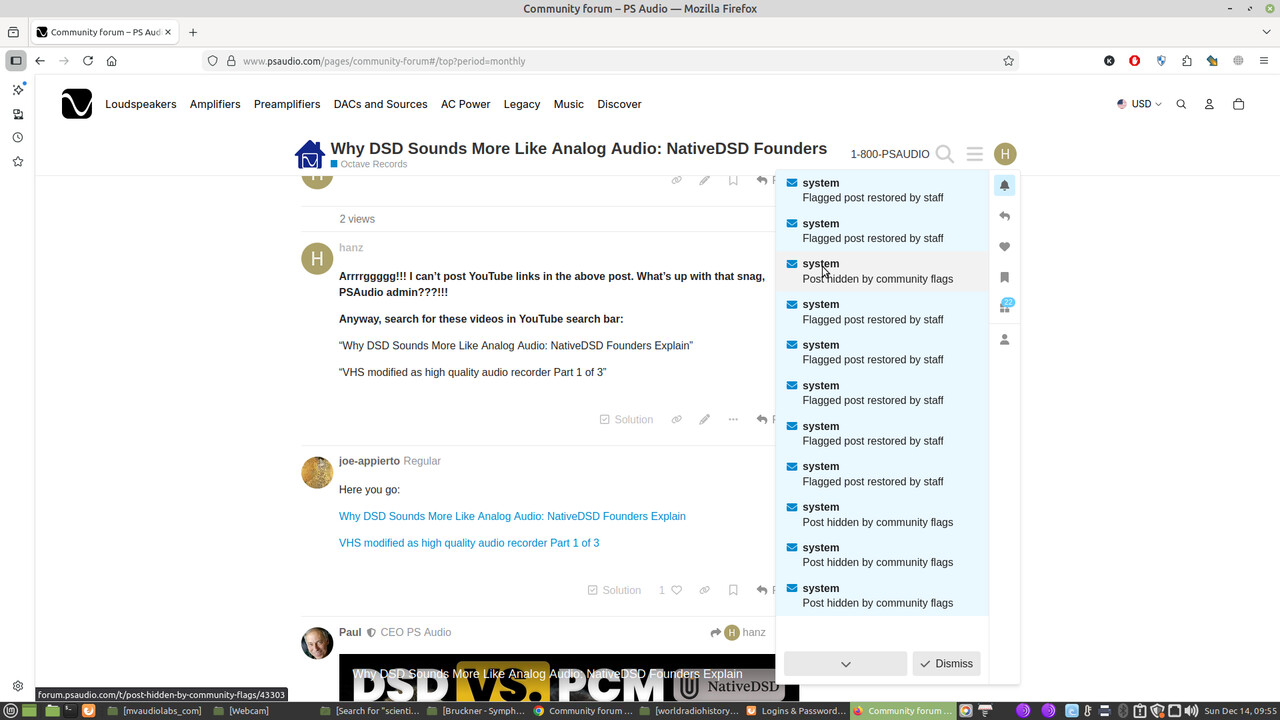The width and height of the screenshot is (1280, 720).
Task: Click the forum search magnifier icon
Action: (945, 154)
